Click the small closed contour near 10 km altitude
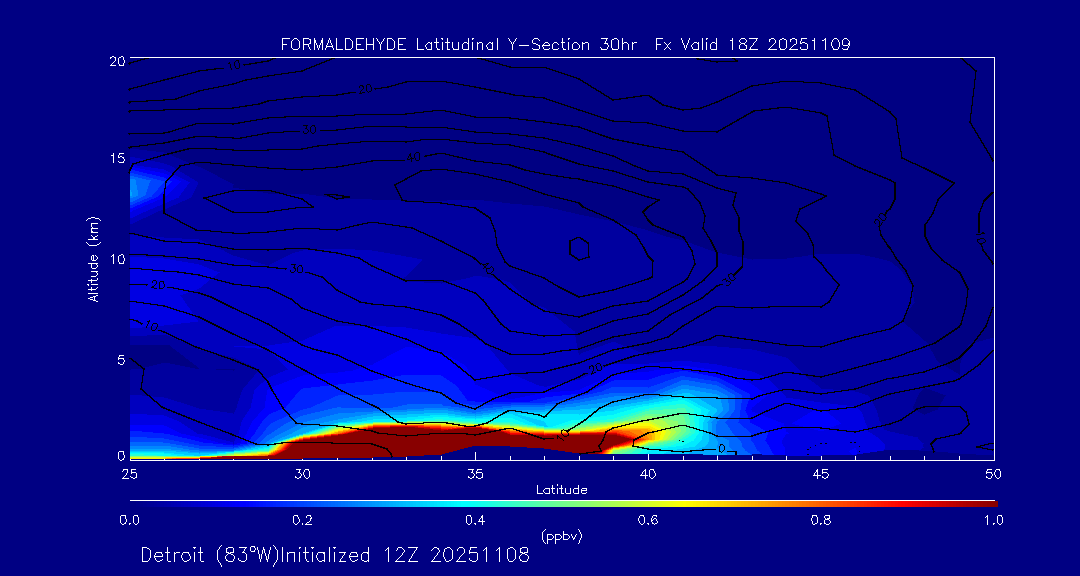This screenshot has height=576, width=1080. click(579, 248)
